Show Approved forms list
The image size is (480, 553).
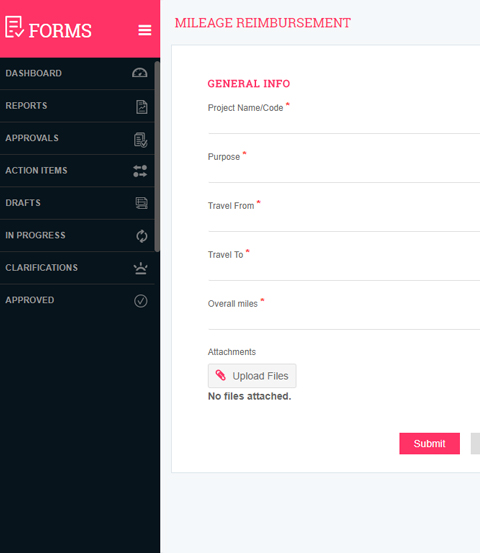tap(77, 300)
